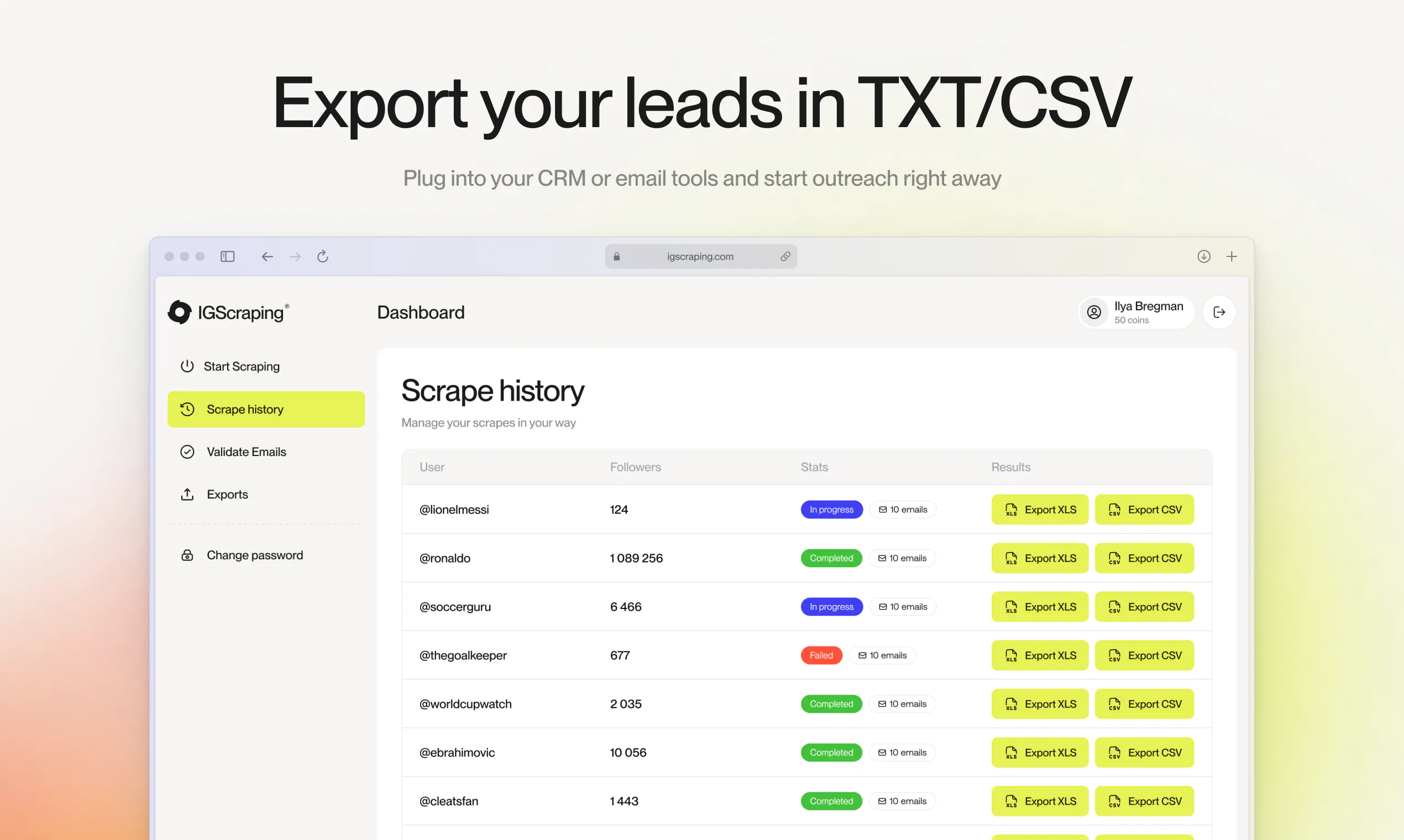Export CSV for @soccerguru
Viewport: 1404px width, 840px height.
point(1144,607)
